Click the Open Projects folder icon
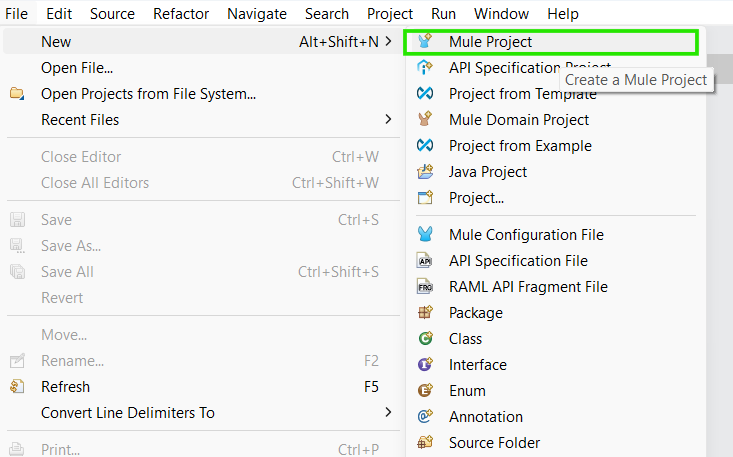Screen dimensions: 733x457 tap(17, 94)
